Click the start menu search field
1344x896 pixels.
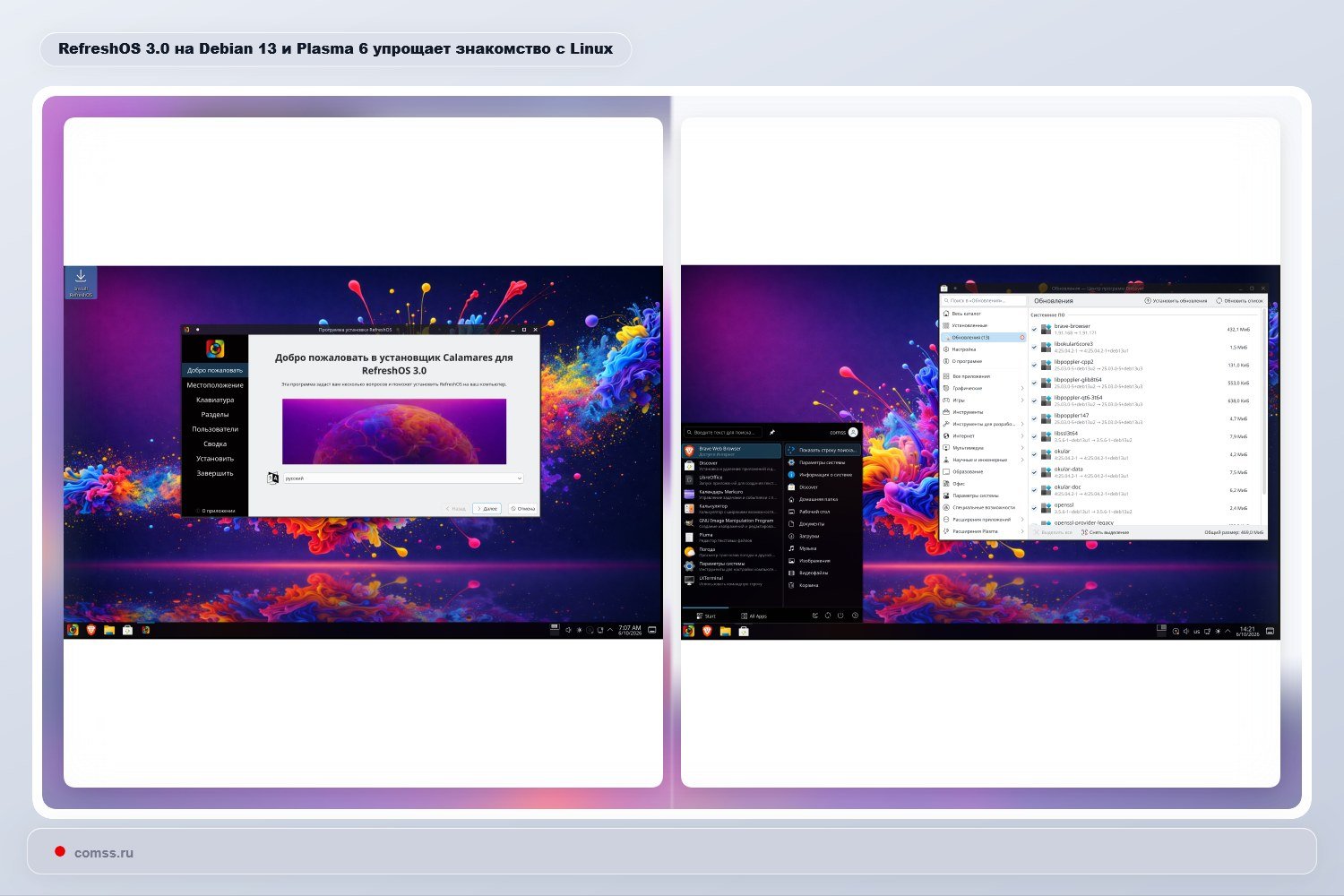click(x=724, y=432)
